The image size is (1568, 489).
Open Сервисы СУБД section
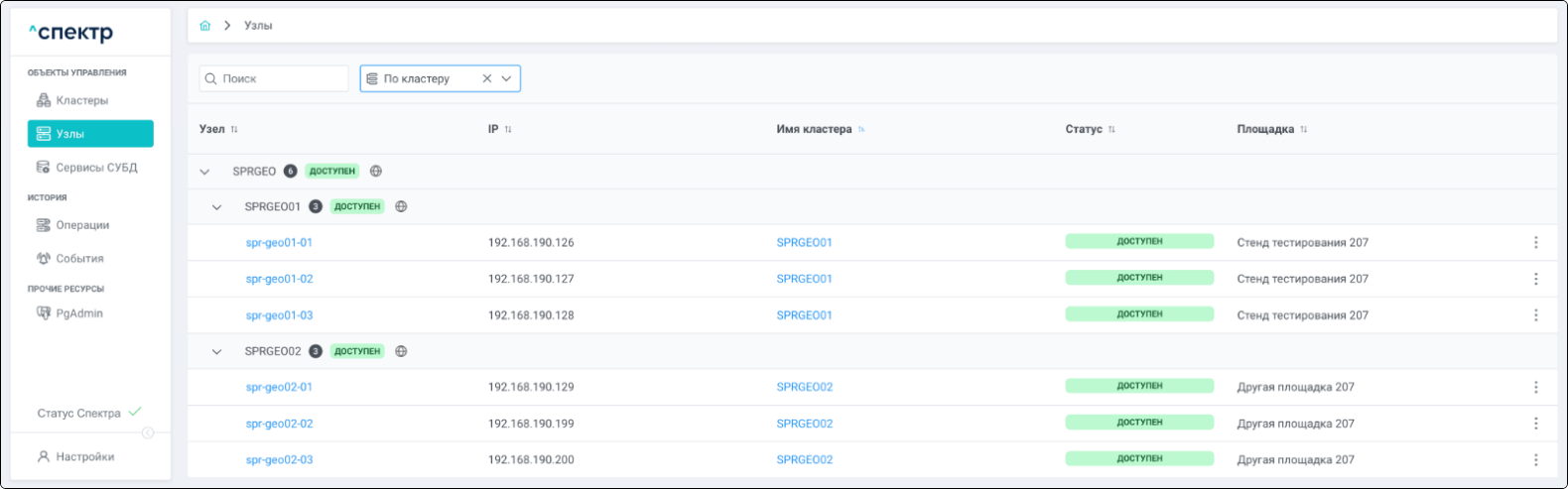tap(96, 168)
